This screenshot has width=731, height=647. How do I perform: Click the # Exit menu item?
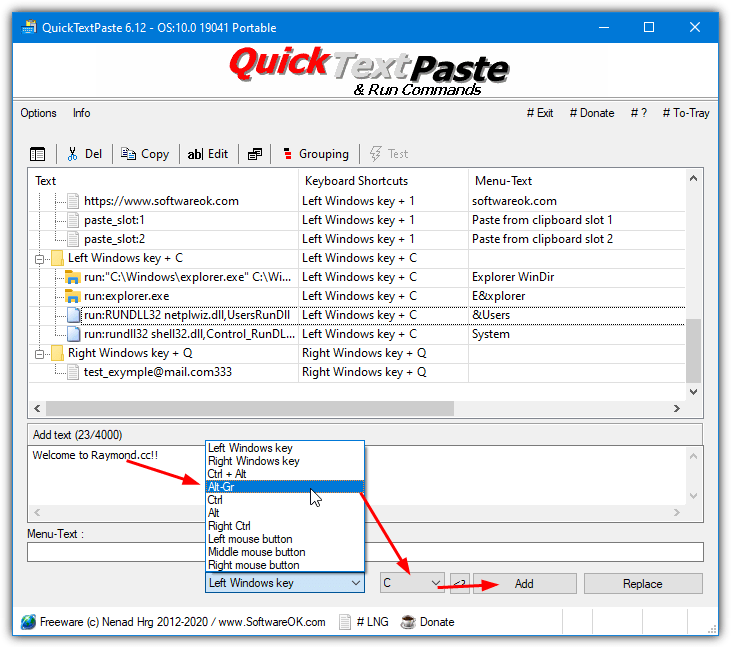(540, 113)
